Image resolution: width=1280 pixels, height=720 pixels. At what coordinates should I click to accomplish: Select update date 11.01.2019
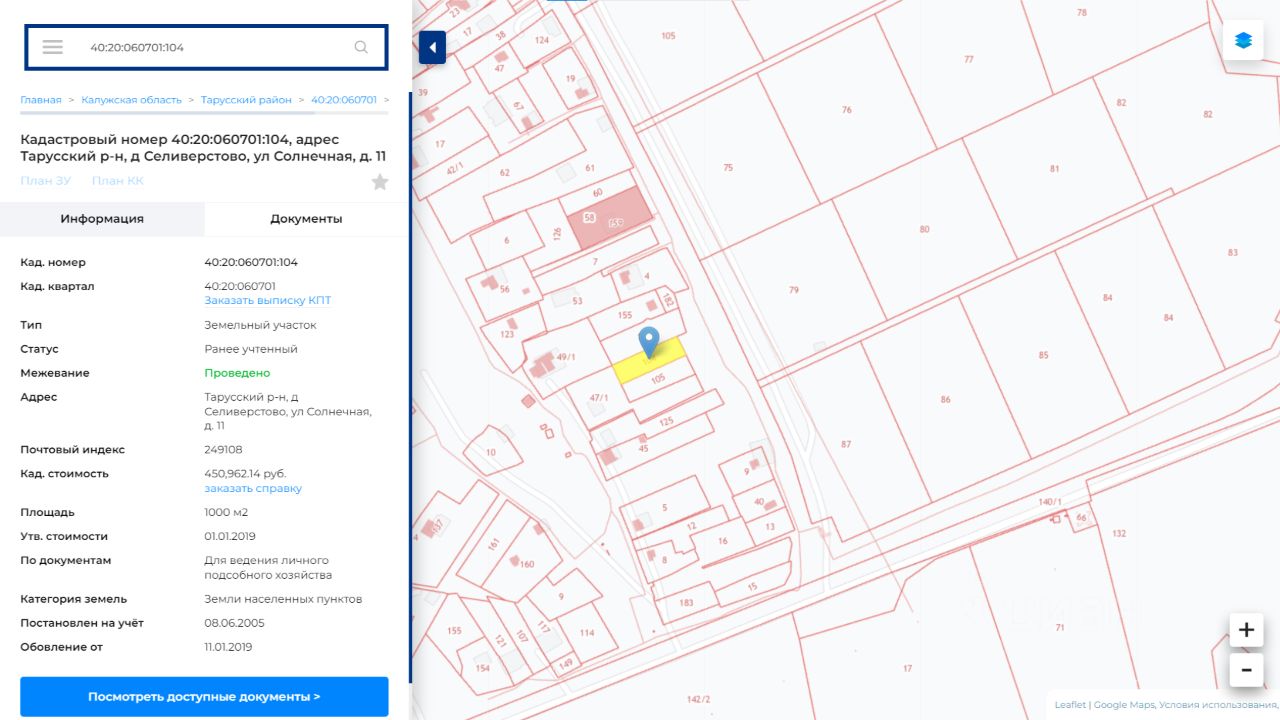[x=228, y=647]
